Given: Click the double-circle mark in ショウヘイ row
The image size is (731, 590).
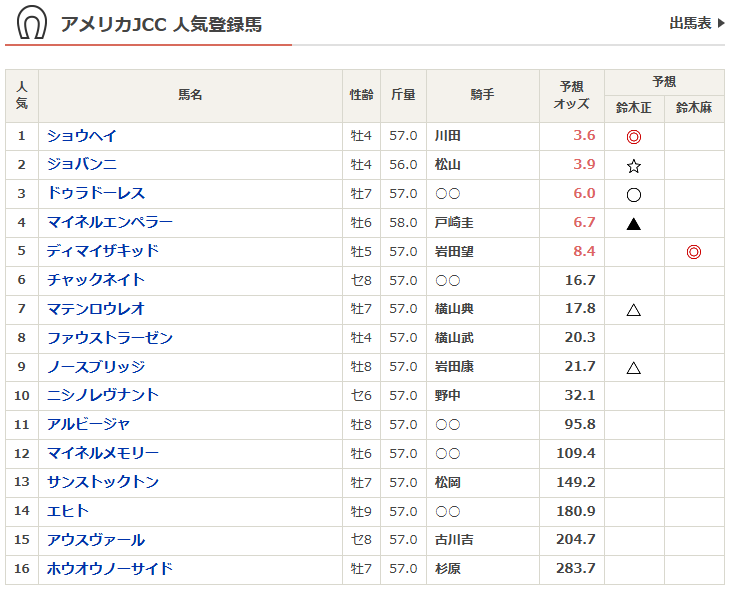Looking at the screenshot, I should click(x=633, y=137).
